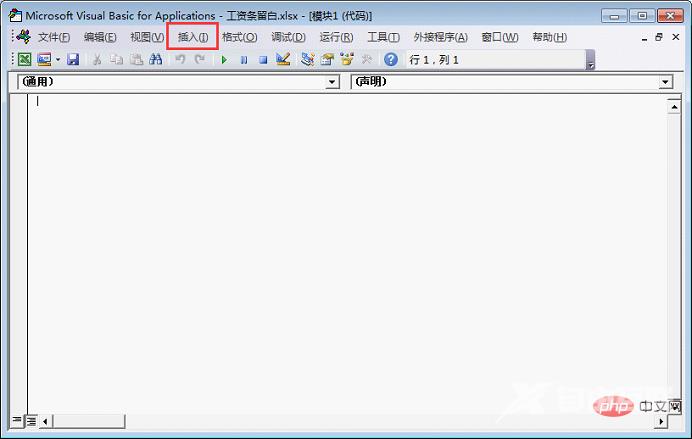Viewport: 692px width, 439px height.
Task: Click the Find binoculars icon
Action: coord(155,60)
